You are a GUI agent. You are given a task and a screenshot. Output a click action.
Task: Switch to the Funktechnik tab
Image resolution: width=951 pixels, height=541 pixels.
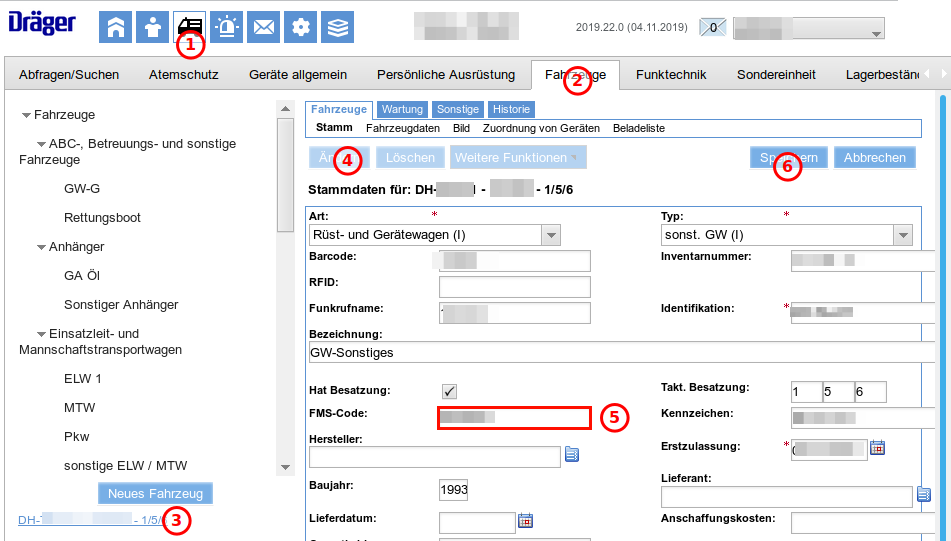tap(671, 75)
